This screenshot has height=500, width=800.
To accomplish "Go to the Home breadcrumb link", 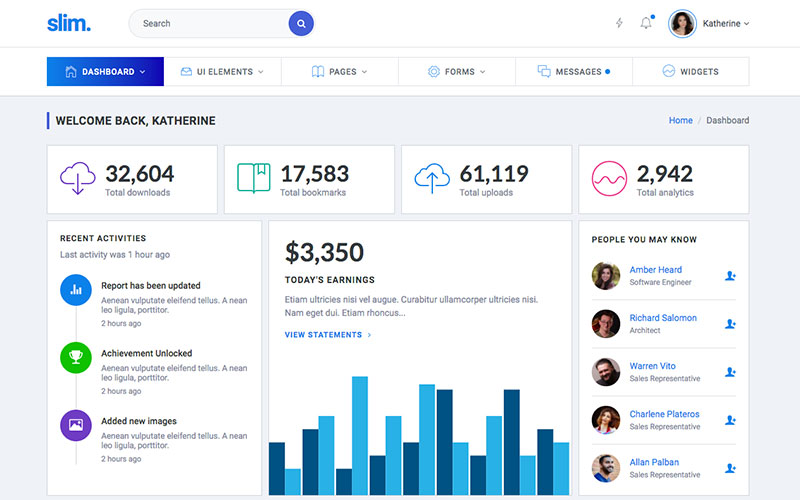I will coord(681,120).
